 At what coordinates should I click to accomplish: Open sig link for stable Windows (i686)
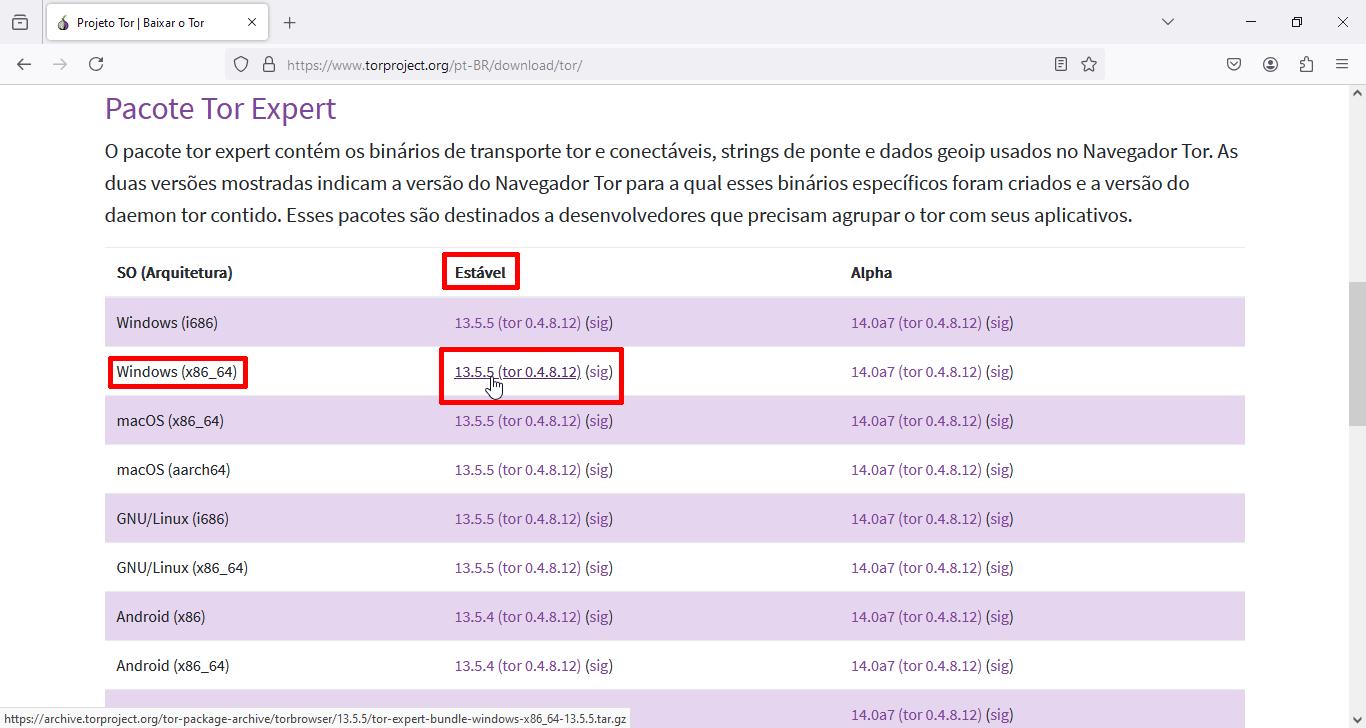[599, 323]
